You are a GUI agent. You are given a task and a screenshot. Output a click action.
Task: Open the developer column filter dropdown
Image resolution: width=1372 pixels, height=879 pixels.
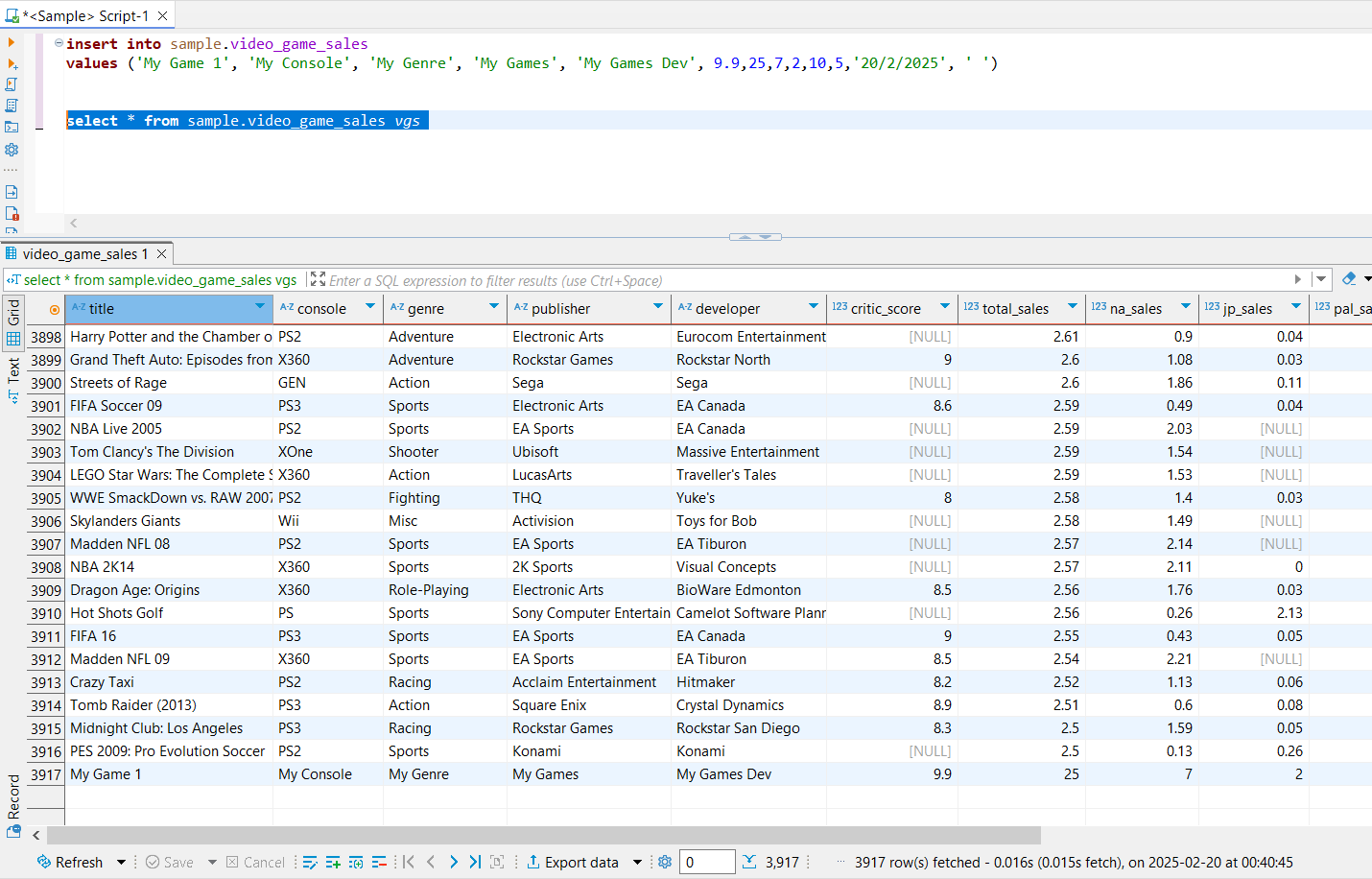(x=814, y=307)
